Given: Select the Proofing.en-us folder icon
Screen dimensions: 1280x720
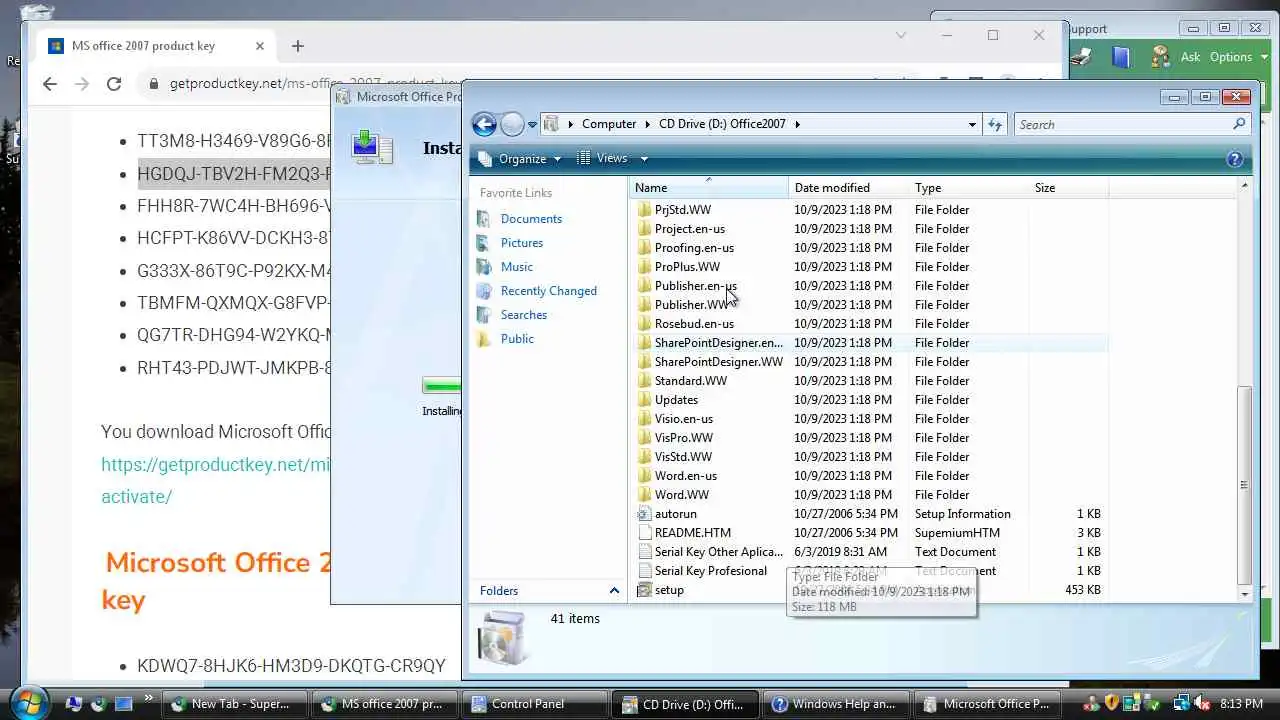Looking at the screenshot, I should click(644, 248).
